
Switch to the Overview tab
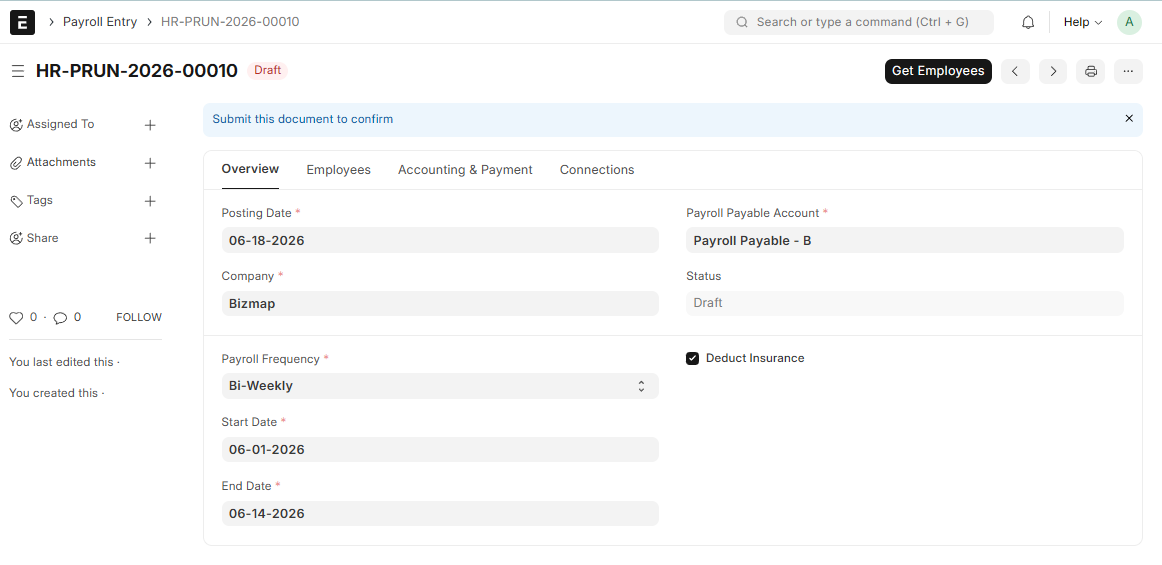point(250,169)
